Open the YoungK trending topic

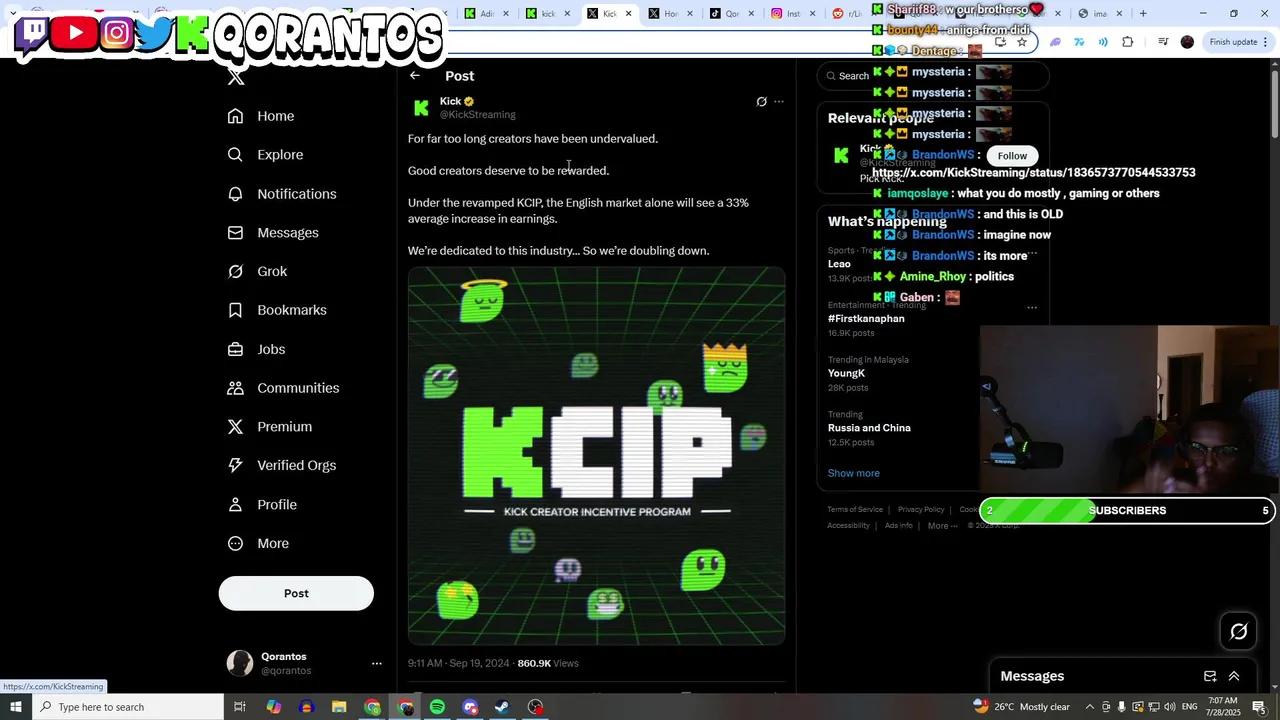846,373
